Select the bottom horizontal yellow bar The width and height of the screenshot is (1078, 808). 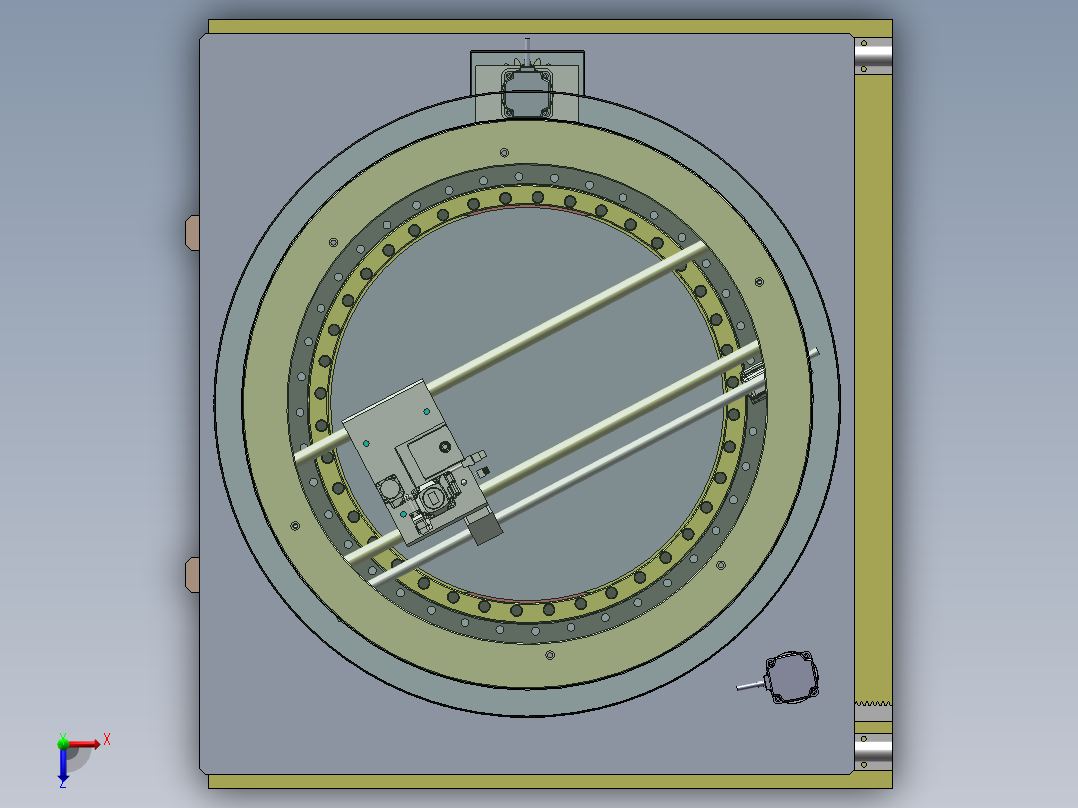[x=550, y=781]
